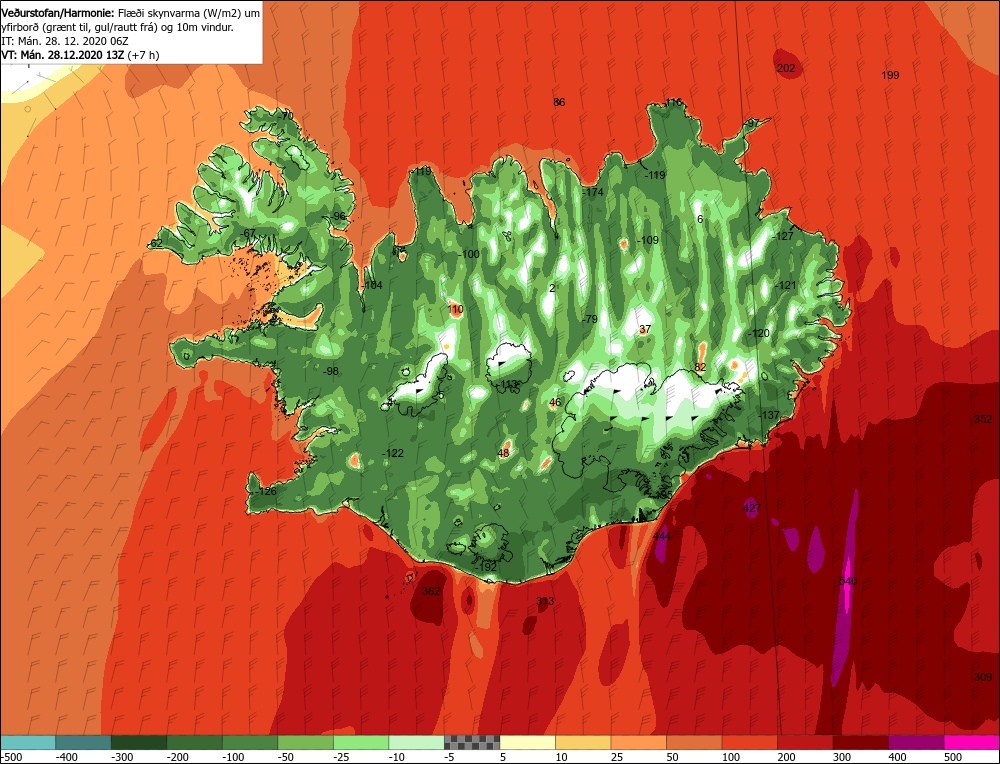The width and height of the screenshot is (1000, 764).
Task: Click the darkest green legend swatch between -300 and -200
Action: (x=139, y=742)
